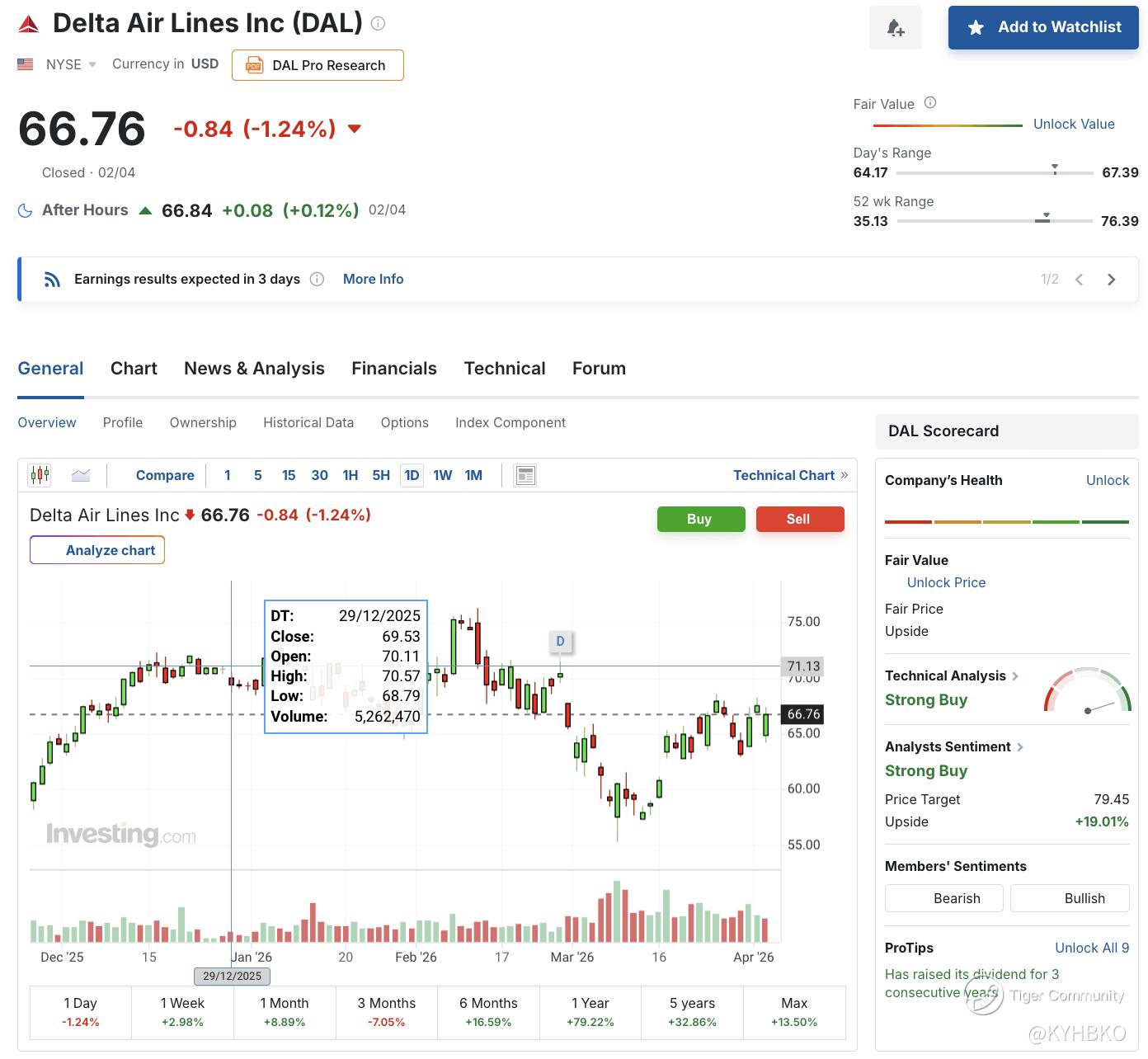Select the 1 minute interval
Viewport: 1148px width, 1059px height.
click(228, 475)
